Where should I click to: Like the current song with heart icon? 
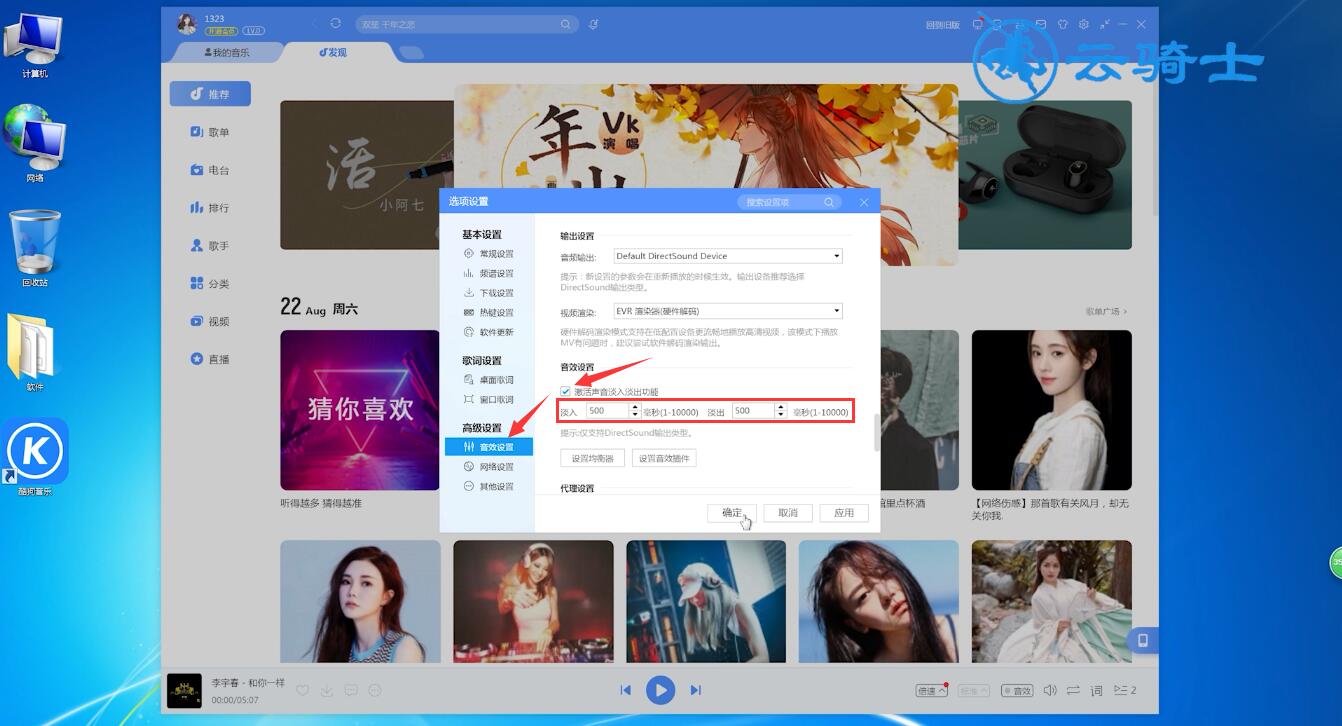[x=301, y=690]
